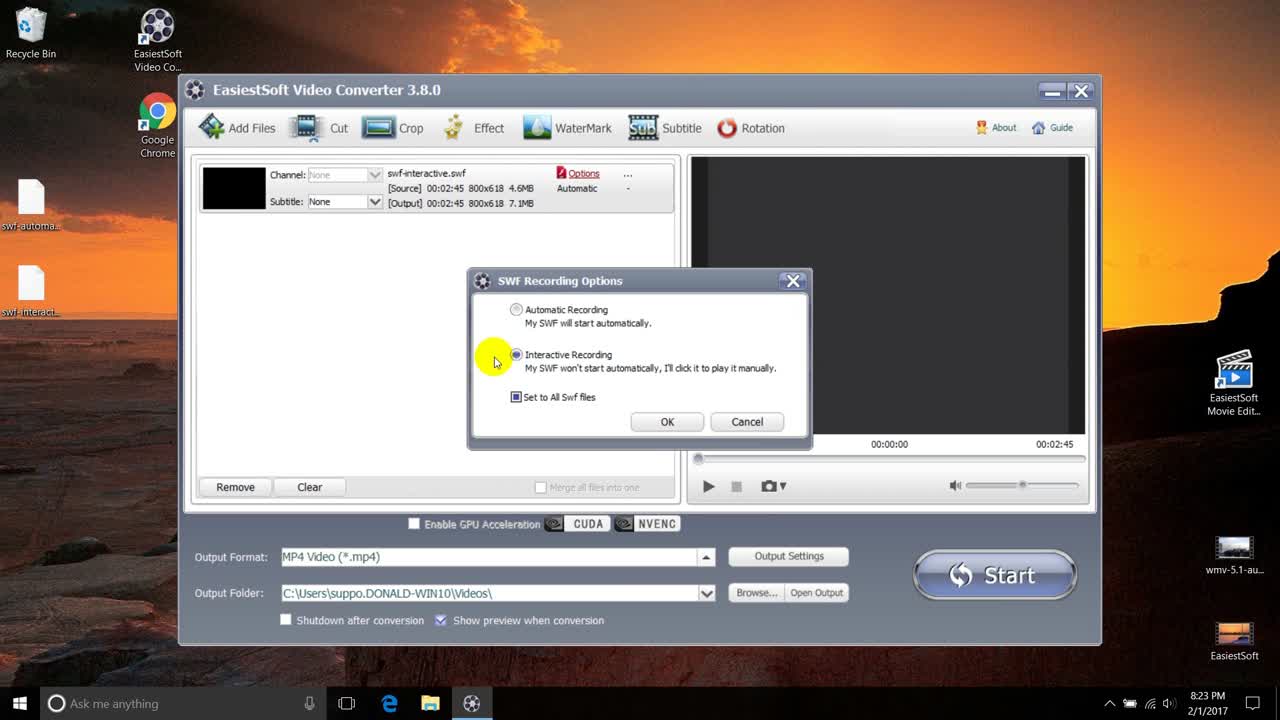The image size is (1280, 720).
Task: Play the preview video
Action: [x=708, y=486]
